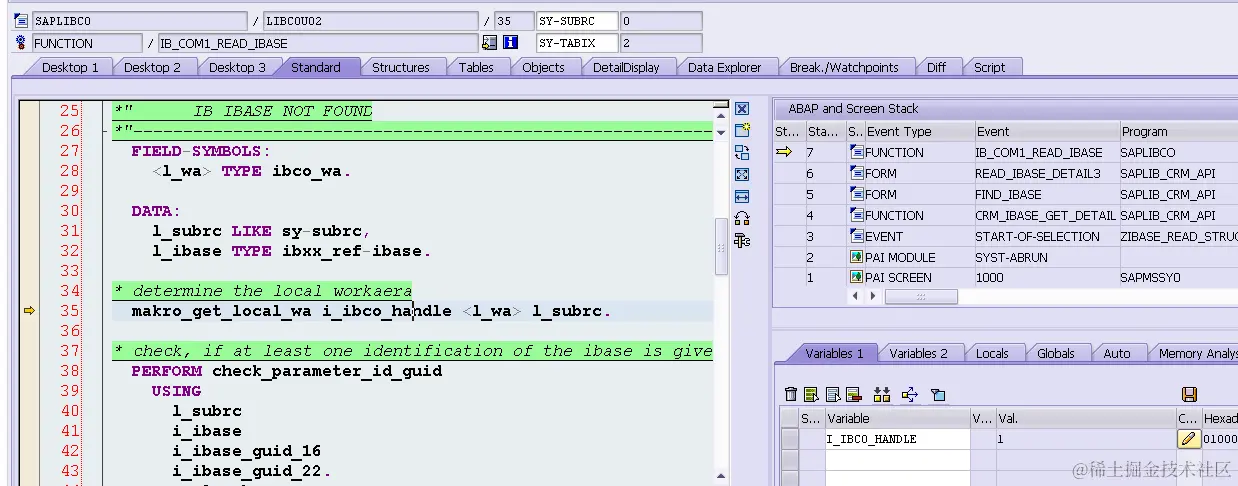Viewport: 1238px width, 486px height.
Task: Click the I_IBCO_HANDLE variable cell
Action: 896,439
